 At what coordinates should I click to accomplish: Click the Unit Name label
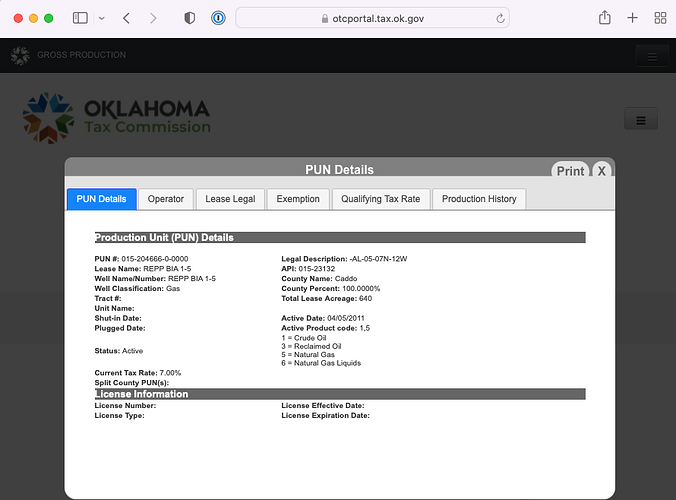[115, 309]
